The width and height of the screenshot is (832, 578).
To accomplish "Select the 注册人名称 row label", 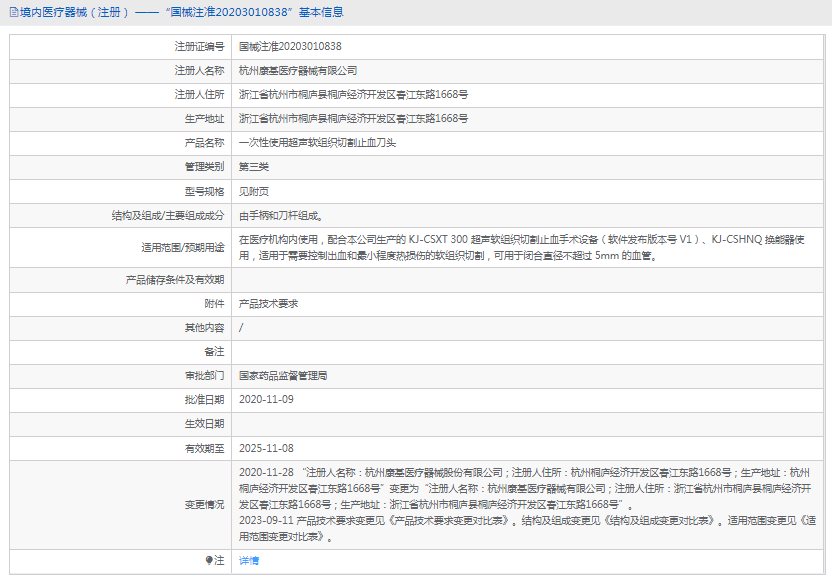I will [x=200, y=71].
